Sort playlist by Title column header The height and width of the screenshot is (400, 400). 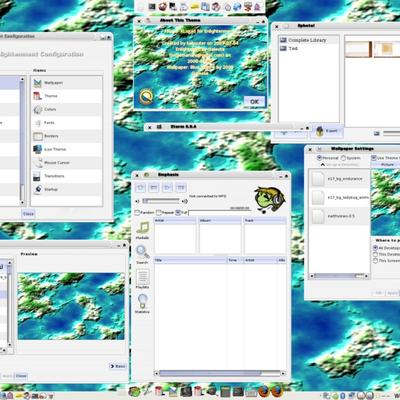(x=190, y=260)
